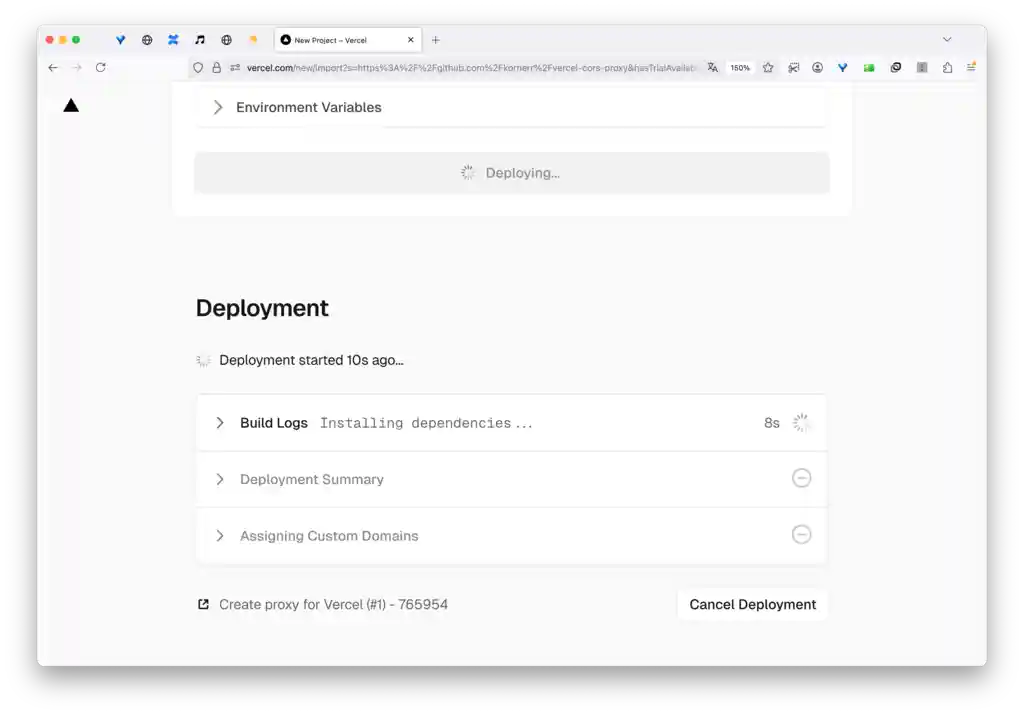Viewport: 1024px width, 715px height.
Task: Click the disabled Deploying... button
Action: pos(512,173)
